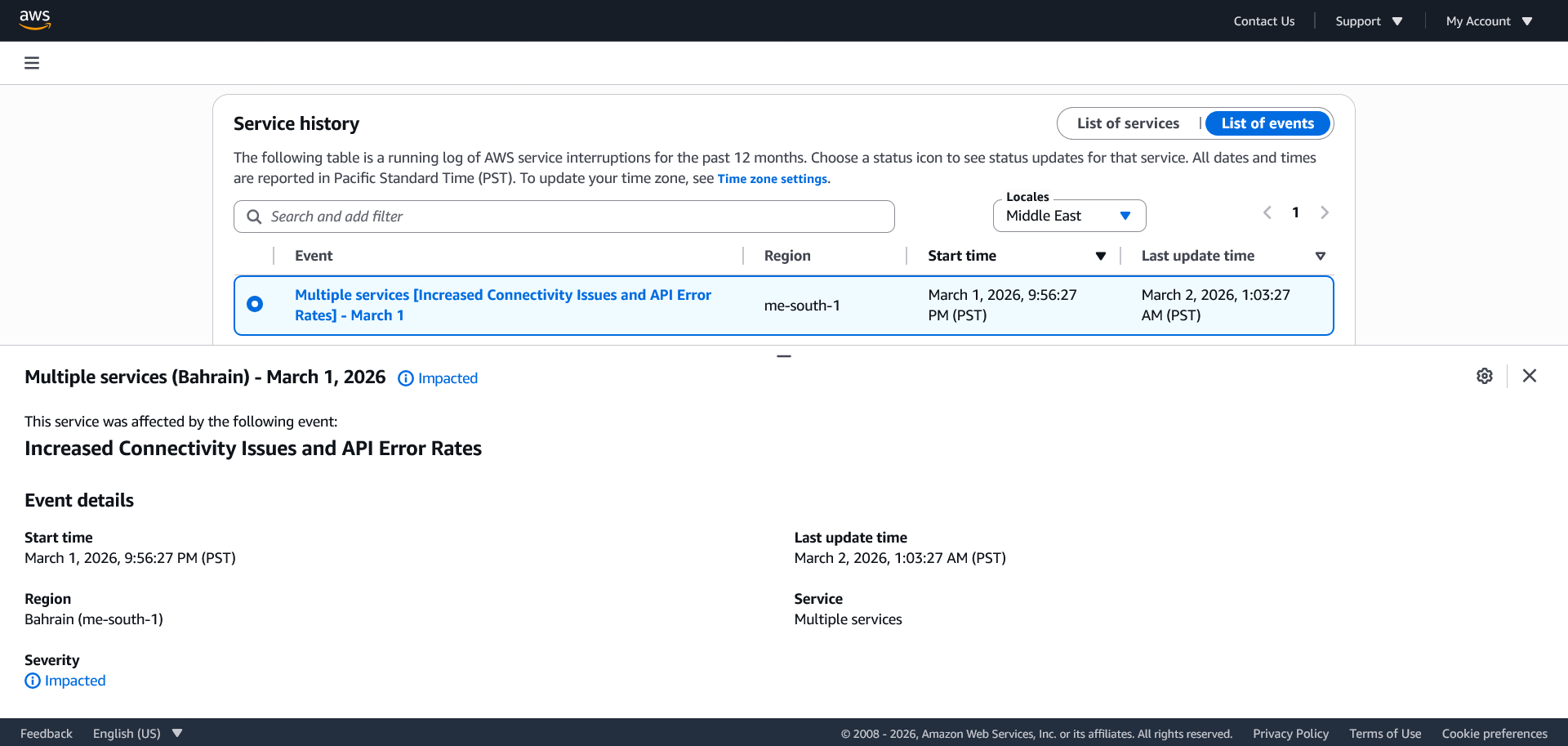Sort by Last update time column
Screen dimensions: 1568x746
click(x=1320, y=257)
